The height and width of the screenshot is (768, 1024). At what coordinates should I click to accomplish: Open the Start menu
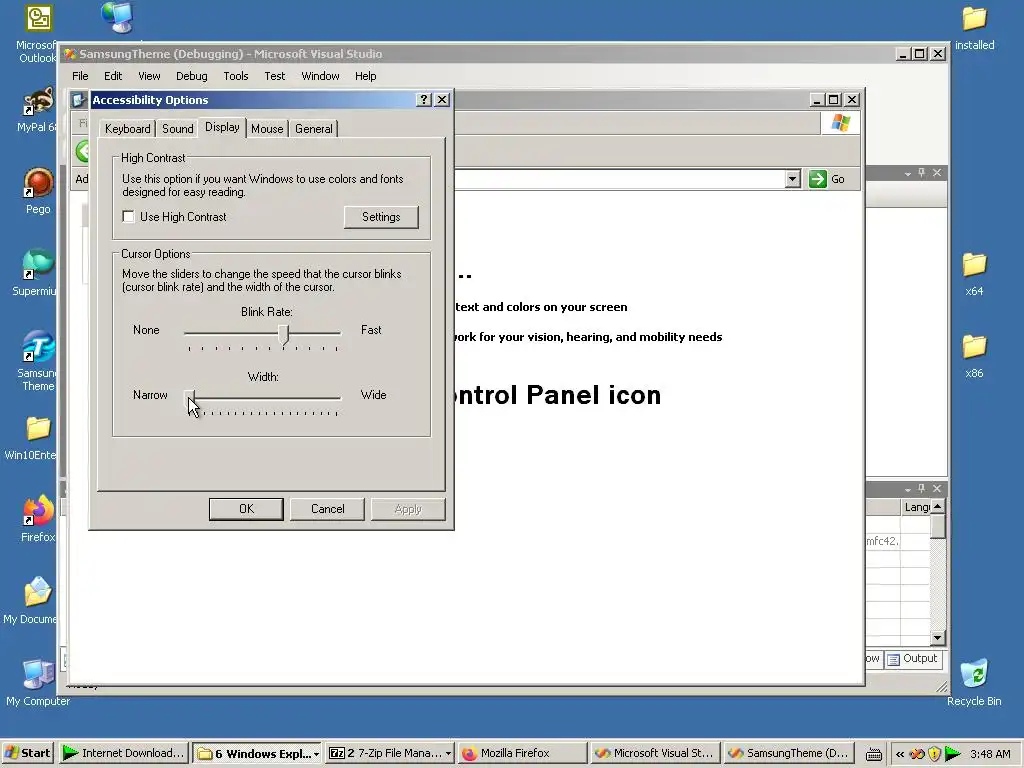pyautogui.click(x=27, y=753)
